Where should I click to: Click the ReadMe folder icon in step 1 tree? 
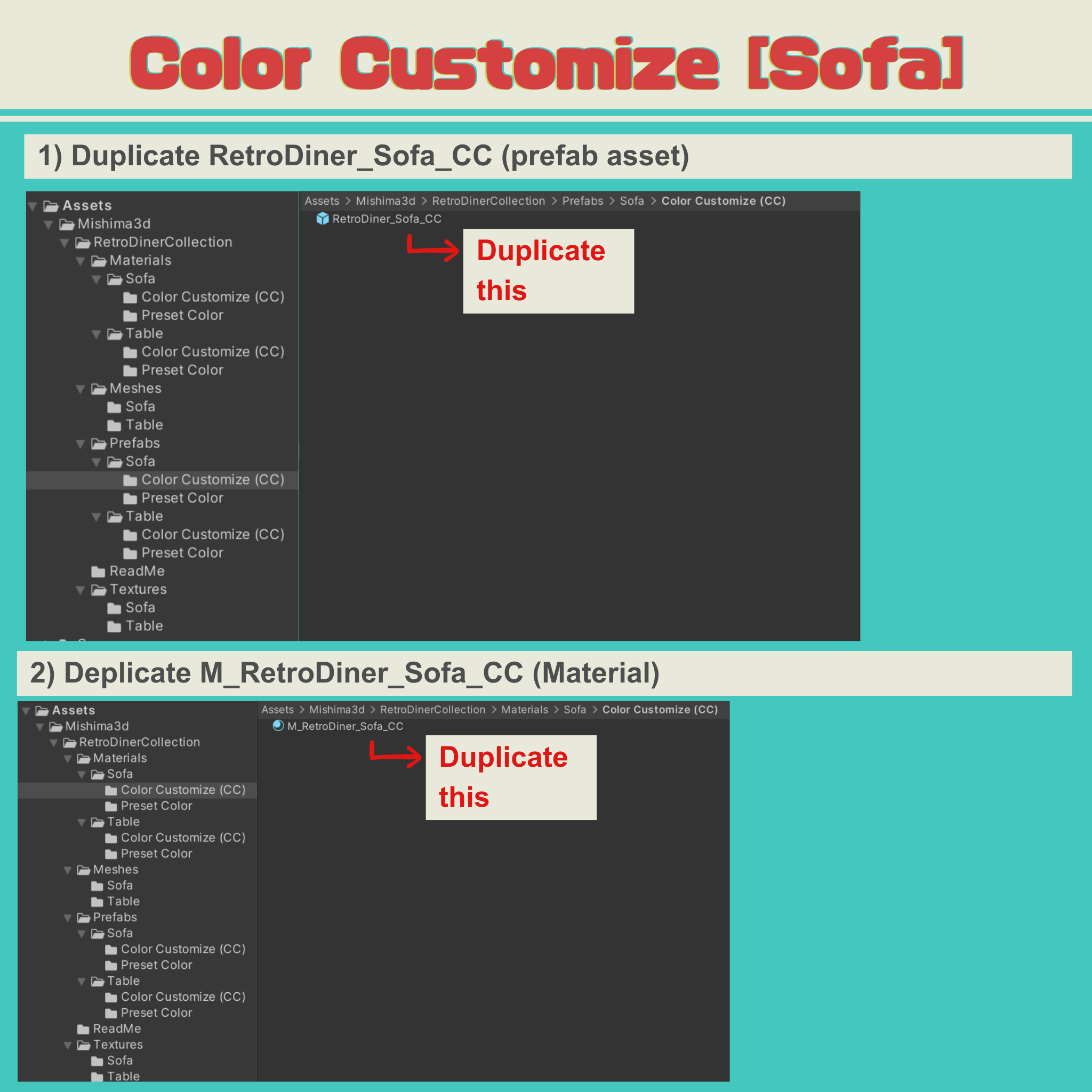pos(98,572)
